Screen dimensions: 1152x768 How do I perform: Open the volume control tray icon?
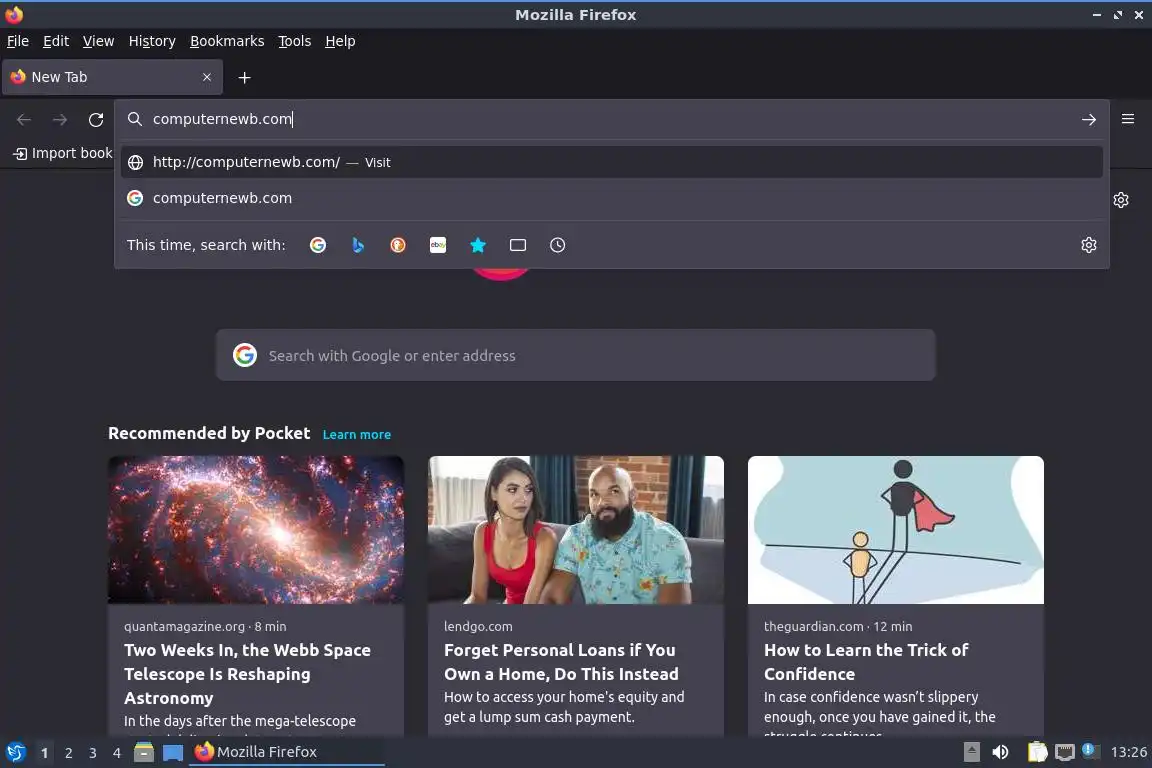click(1000, 752)
